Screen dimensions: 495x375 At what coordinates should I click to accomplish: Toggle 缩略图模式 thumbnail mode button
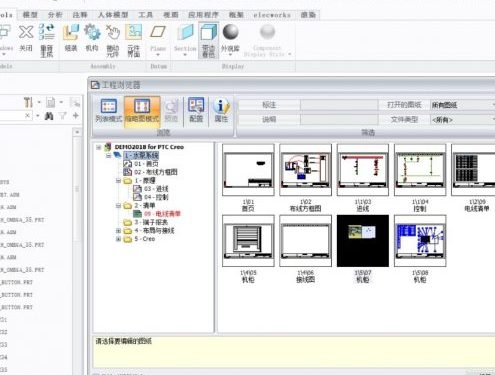pyautogui.click(x=142, y=111)
